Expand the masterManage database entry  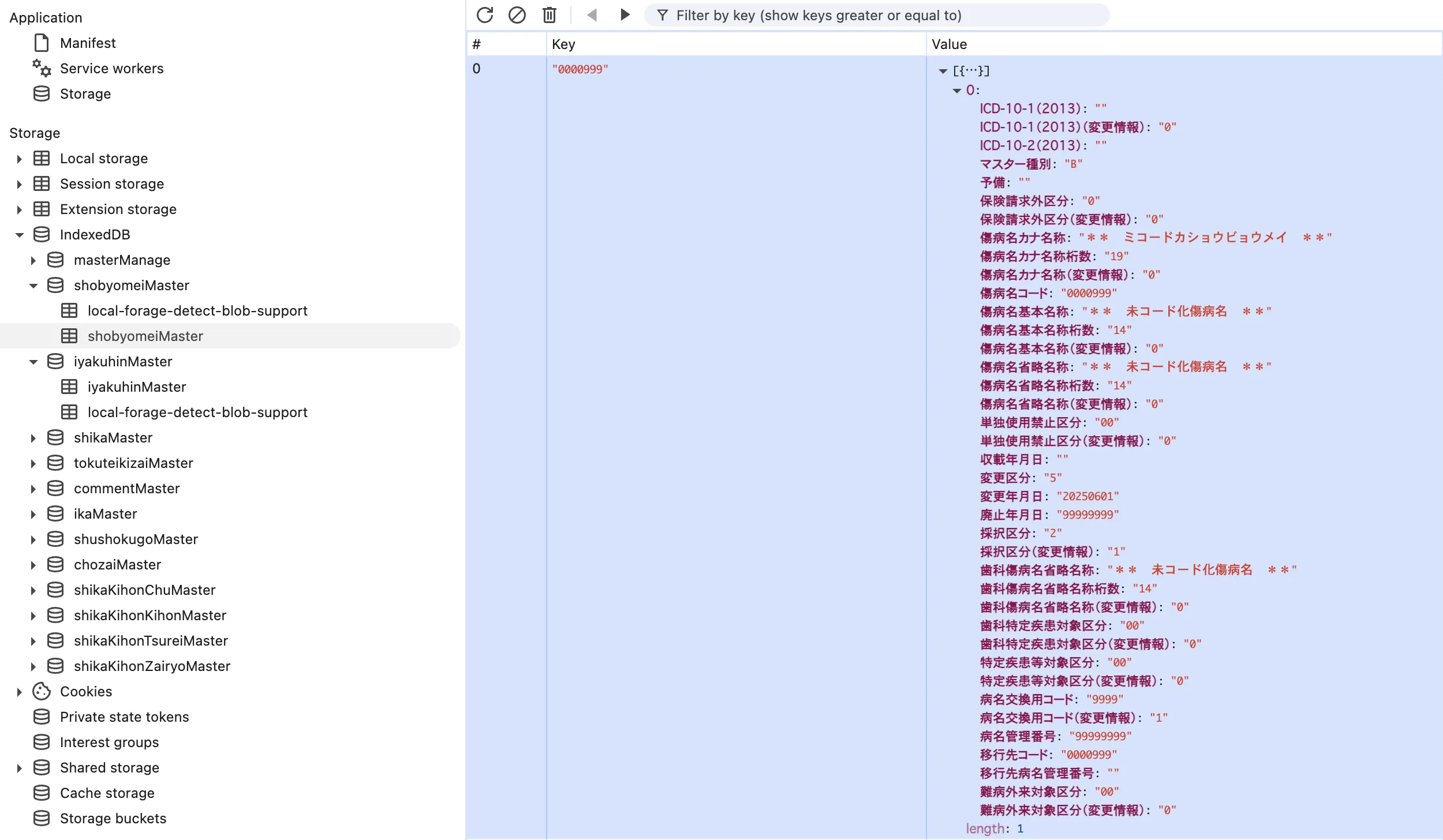[33, 260]
